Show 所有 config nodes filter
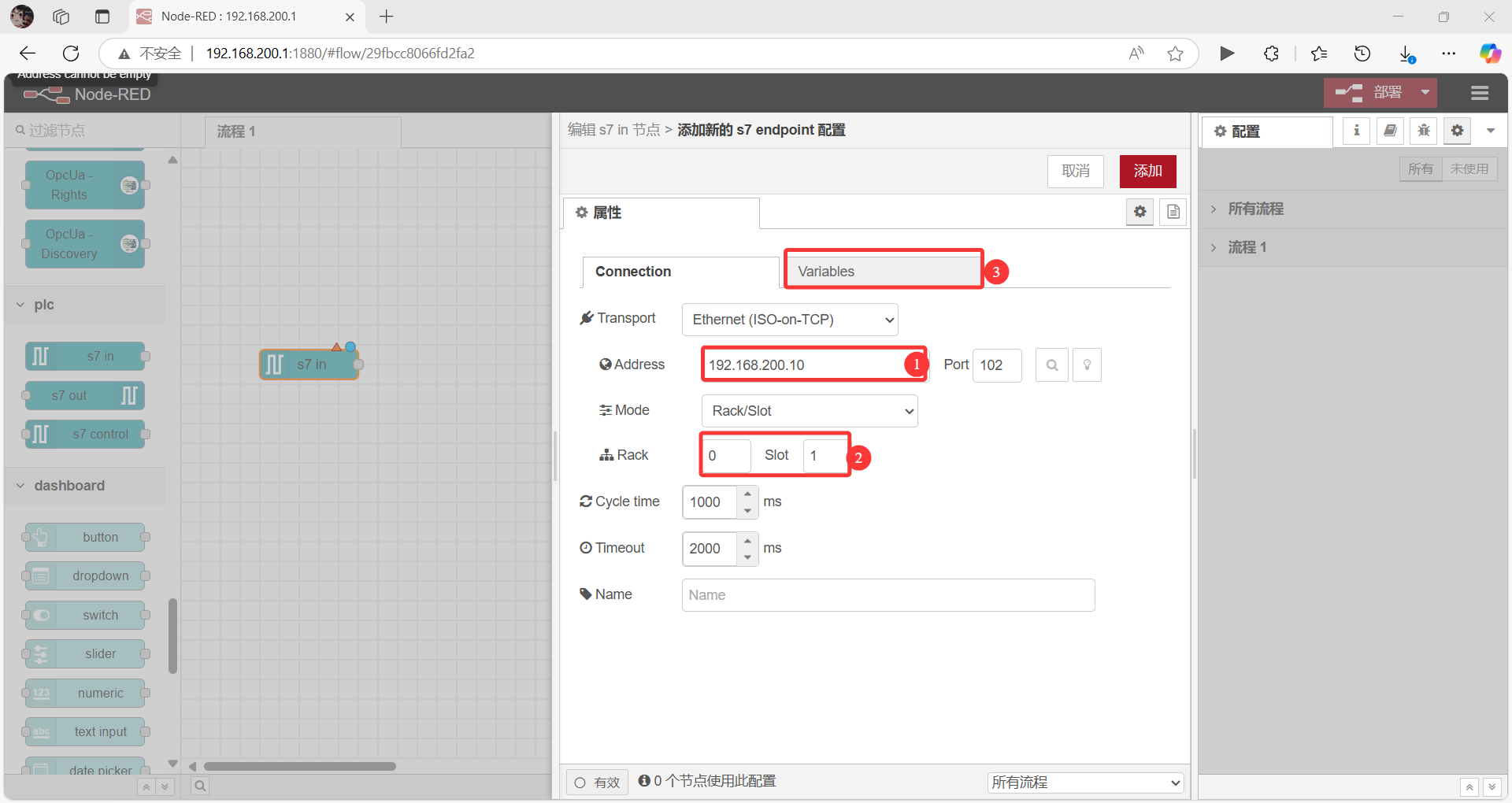 click(x=1421, y=169)
